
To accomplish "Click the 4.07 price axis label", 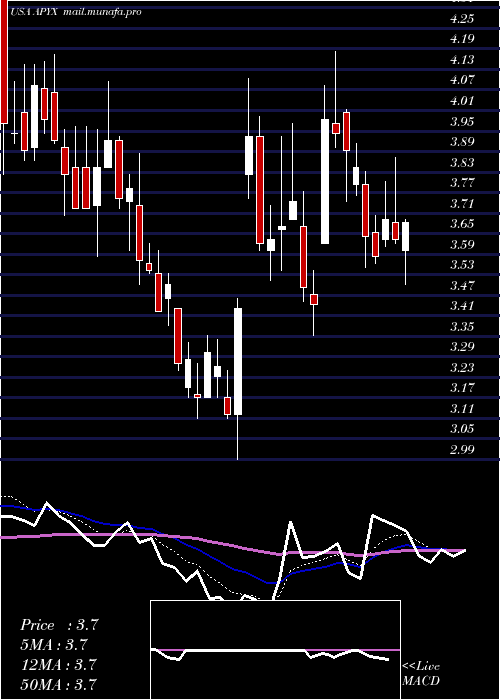I will pos(462,80).
